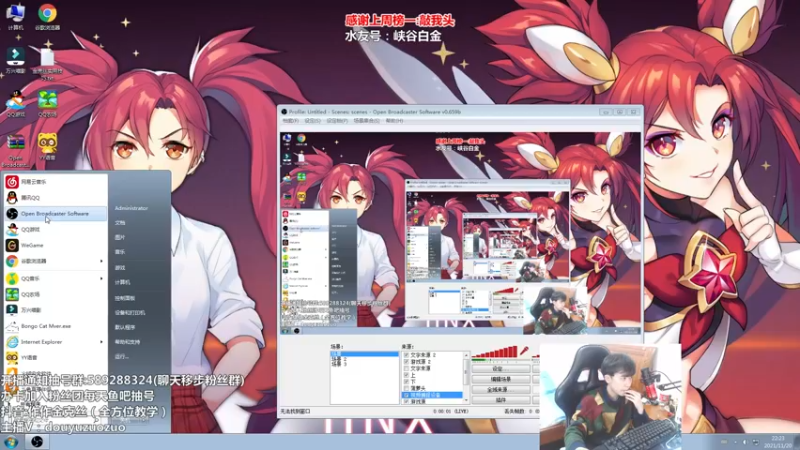
Task: Click the 设定... button in OBS
Action: pos(500,368)
